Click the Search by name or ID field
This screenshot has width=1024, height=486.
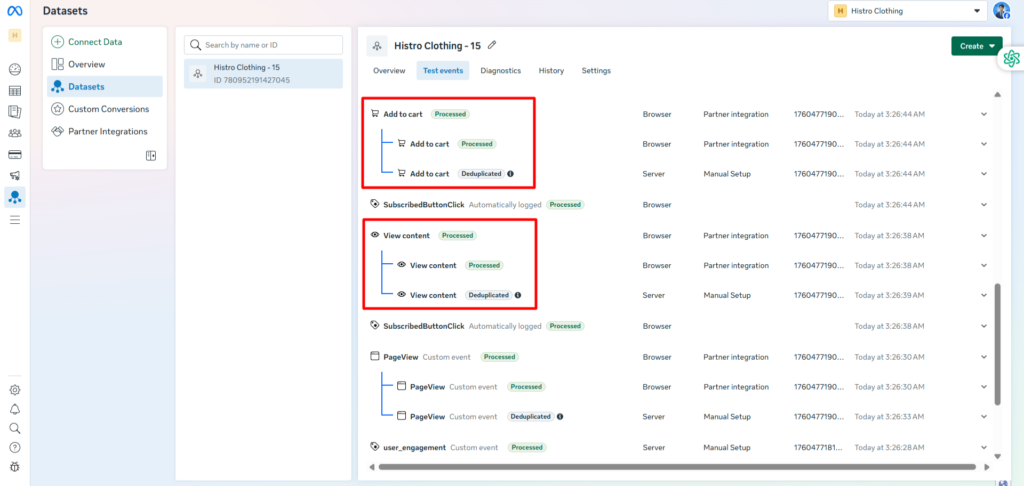pos(264,45)
